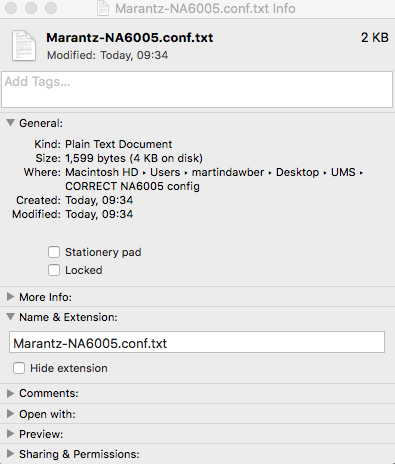Click the document icon beside the file name header
The image size is (395, 464).
(x=24, y=46)
